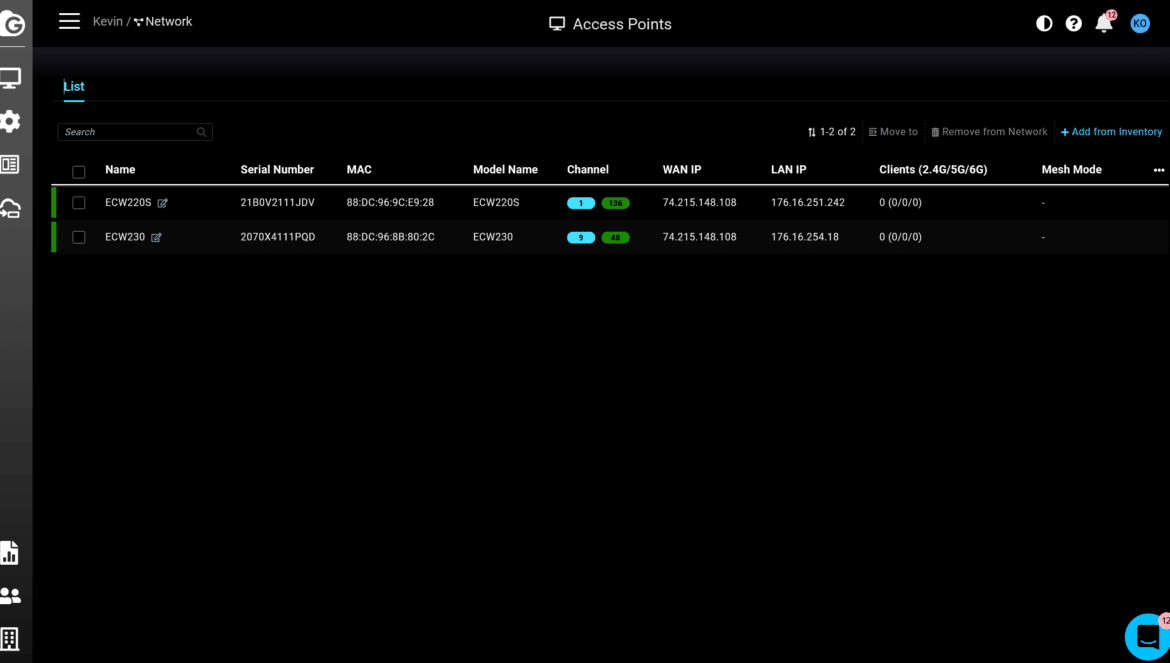The width and height of the screenshot is (1170, 663).
Task: Click LAN IP 176.16.251.242
Action: point(808,203)
